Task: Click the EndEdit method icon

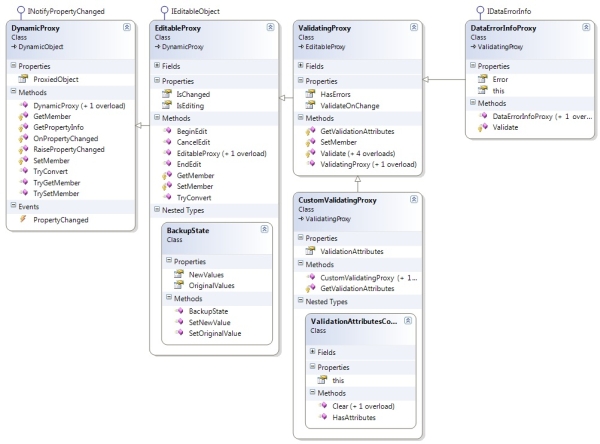Action: tap(168, 163)
